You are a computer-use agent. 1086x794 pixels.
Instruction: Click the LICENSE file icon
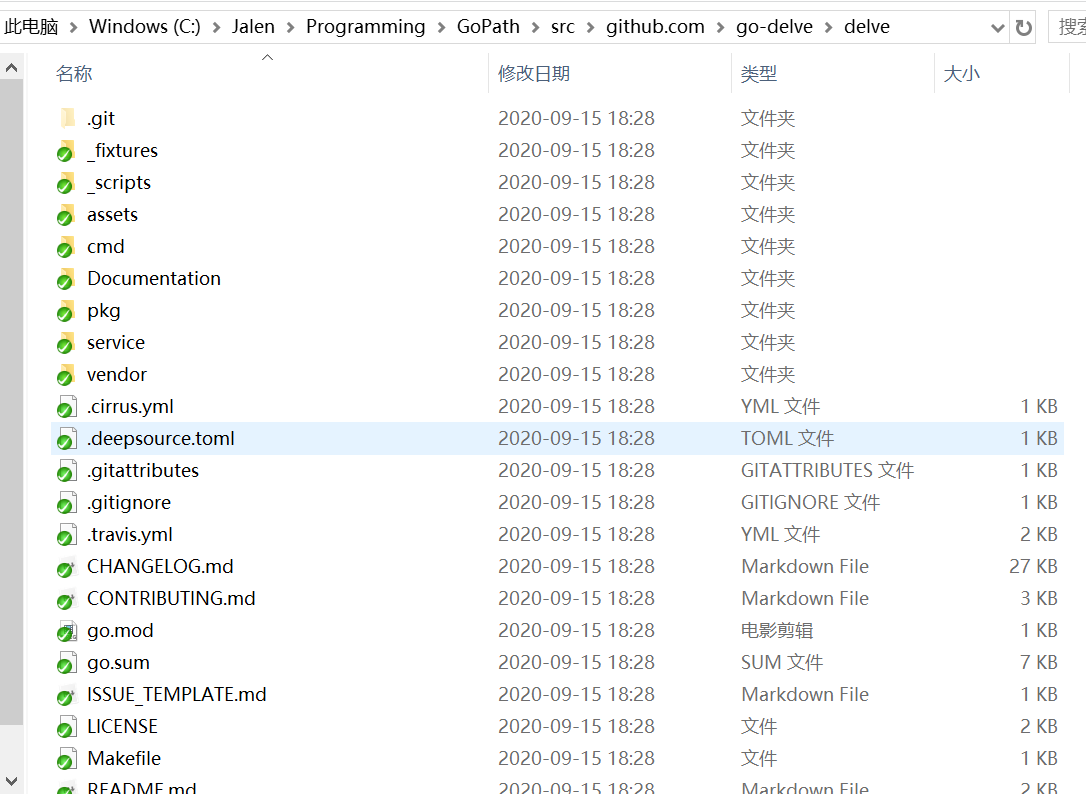pyautogui.click(x=67, y=727)
